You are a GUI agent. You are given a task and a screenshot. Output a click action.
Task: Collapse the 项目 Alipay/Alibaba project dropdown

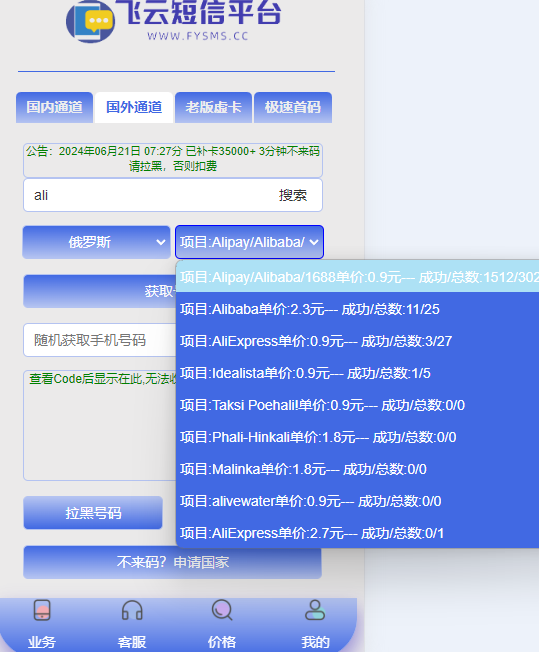coord(249,242)
